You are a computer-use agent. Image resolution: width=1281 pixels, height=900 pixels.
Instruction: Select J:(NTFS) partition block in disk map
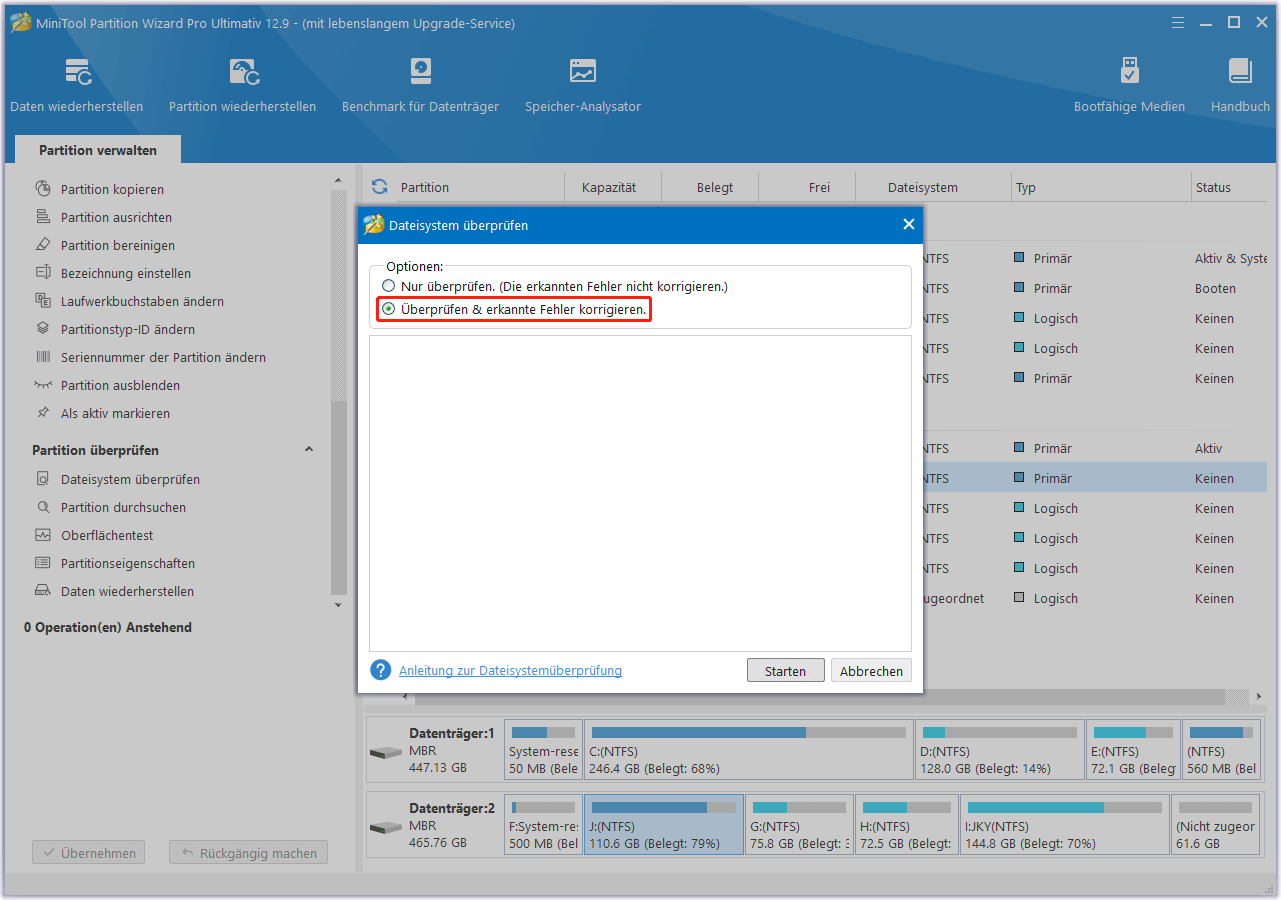(664, 825)
